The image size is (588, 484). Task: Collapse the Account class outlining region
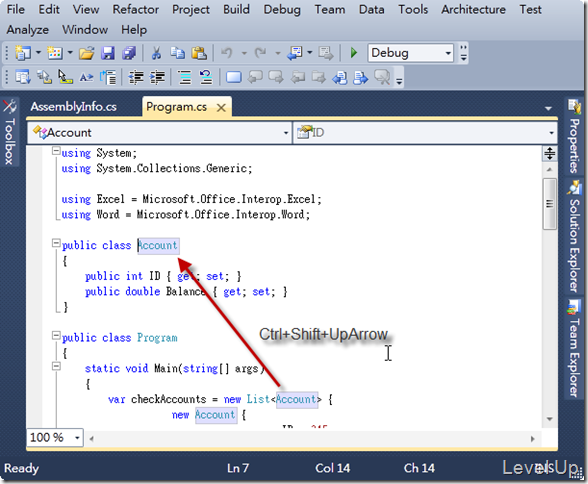56,243
